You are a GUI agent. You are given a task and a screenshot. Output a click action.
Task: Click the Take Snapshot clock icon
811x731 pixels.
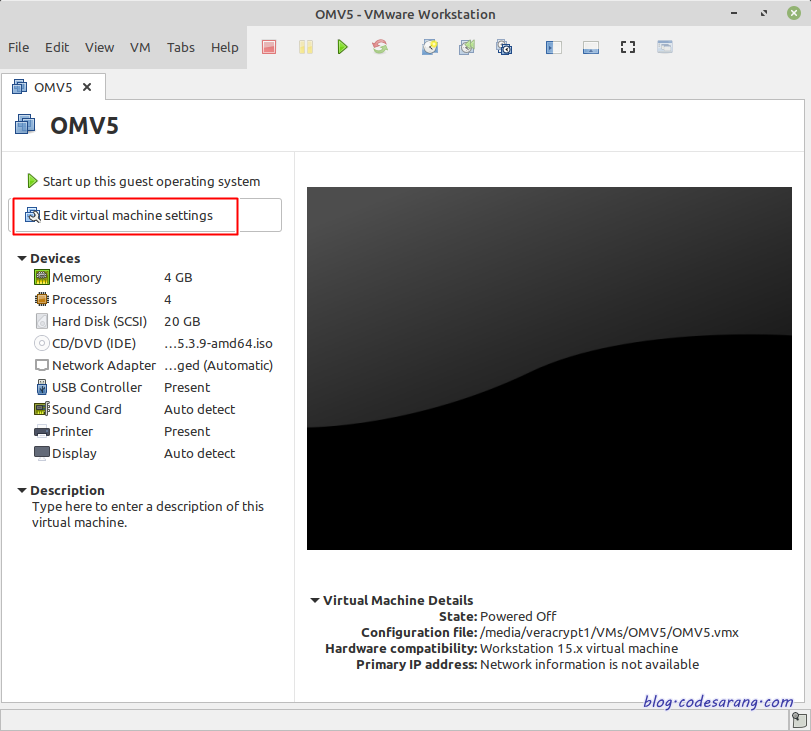coord(430,47)
